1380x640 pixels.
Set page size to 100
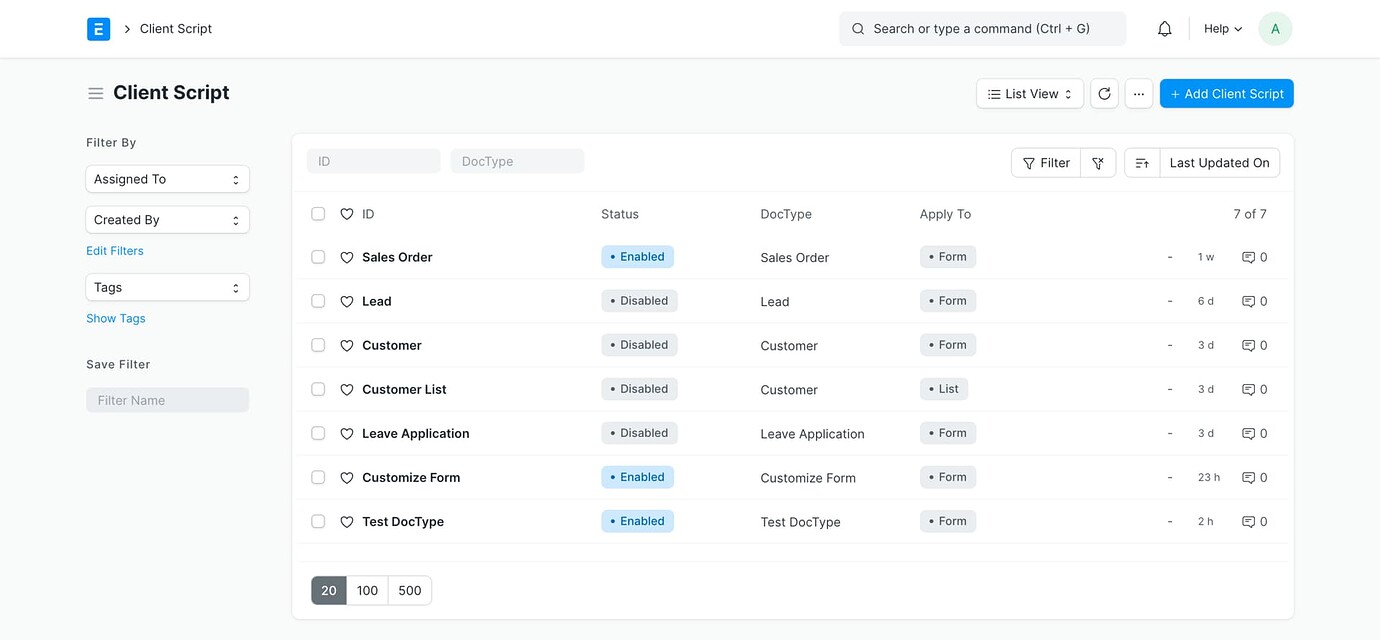367,590
